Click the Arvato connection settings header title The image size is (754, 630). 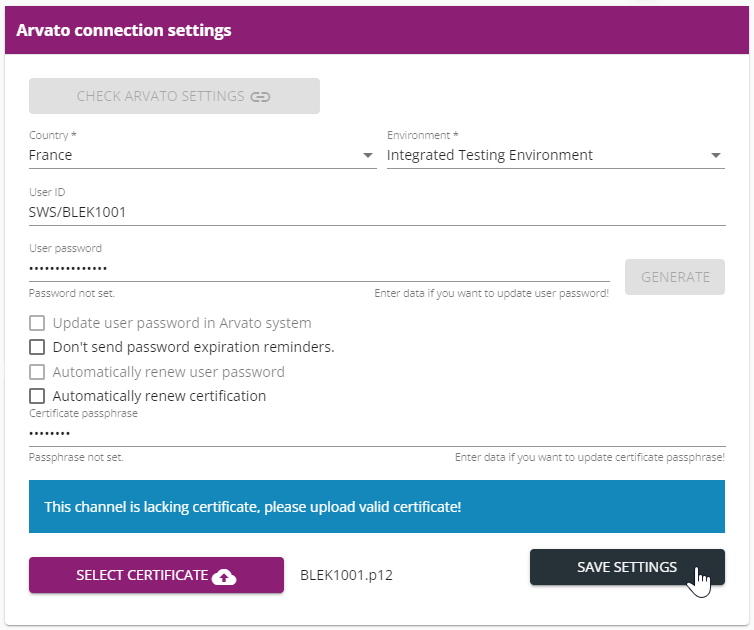click(124, 30)
